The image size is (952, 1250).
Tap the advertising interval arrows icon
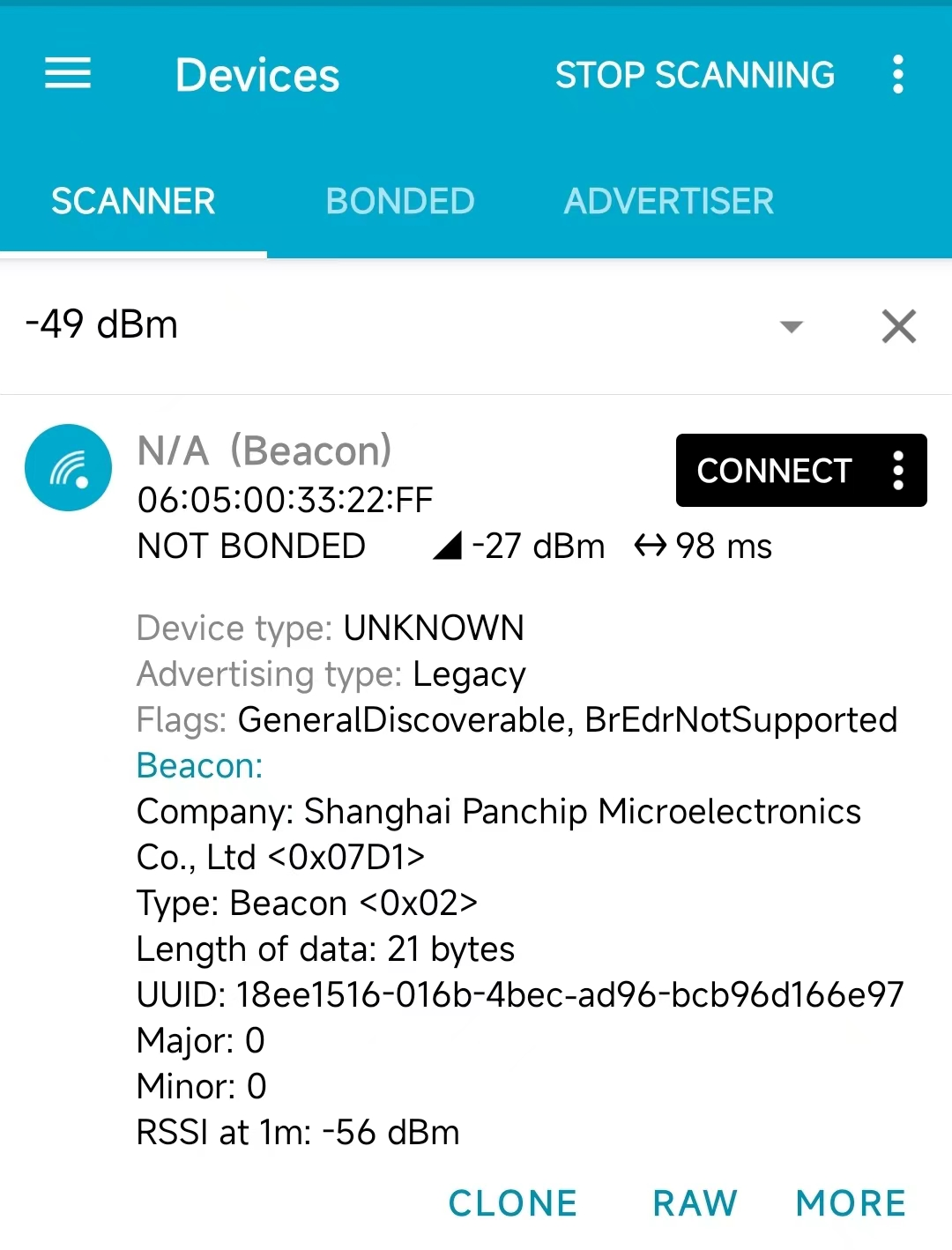click(651, 547)
